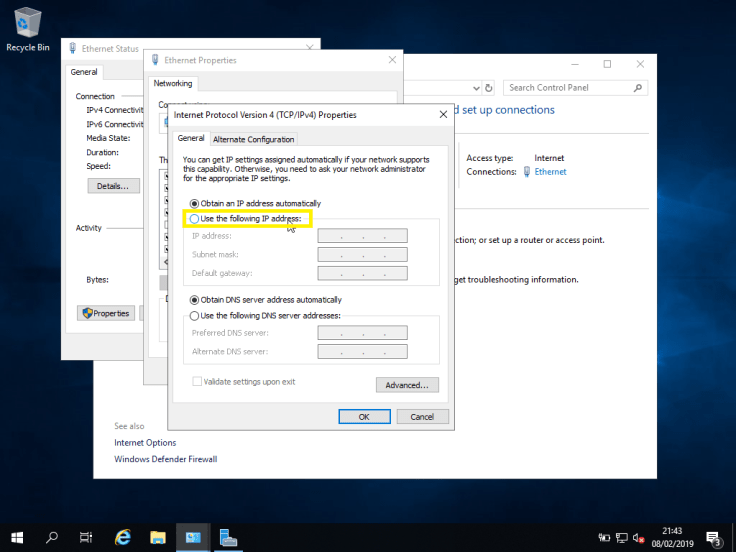Select 'Use the following IP address' option
Image resolution: width=736 pixels, height=552 pixels.
(x=195, y=218)
